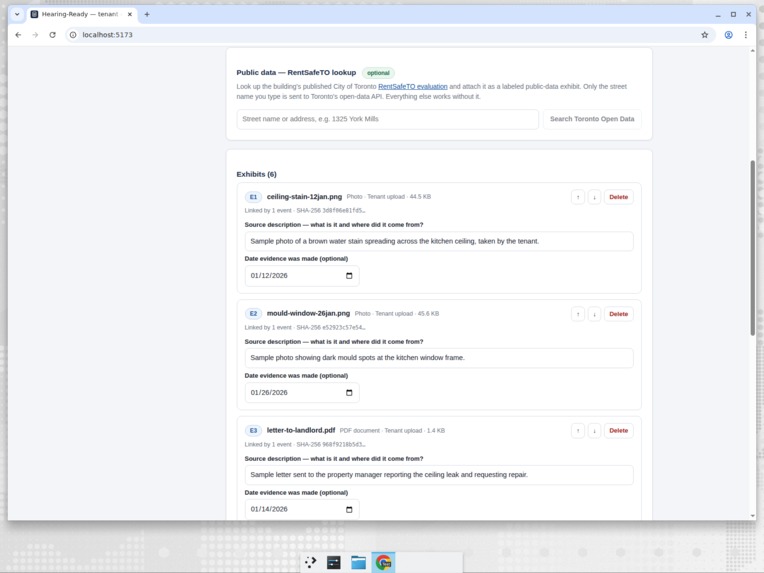The image size is (764, 573).
Task: Open browser profile menu
Action: (728, 35)
